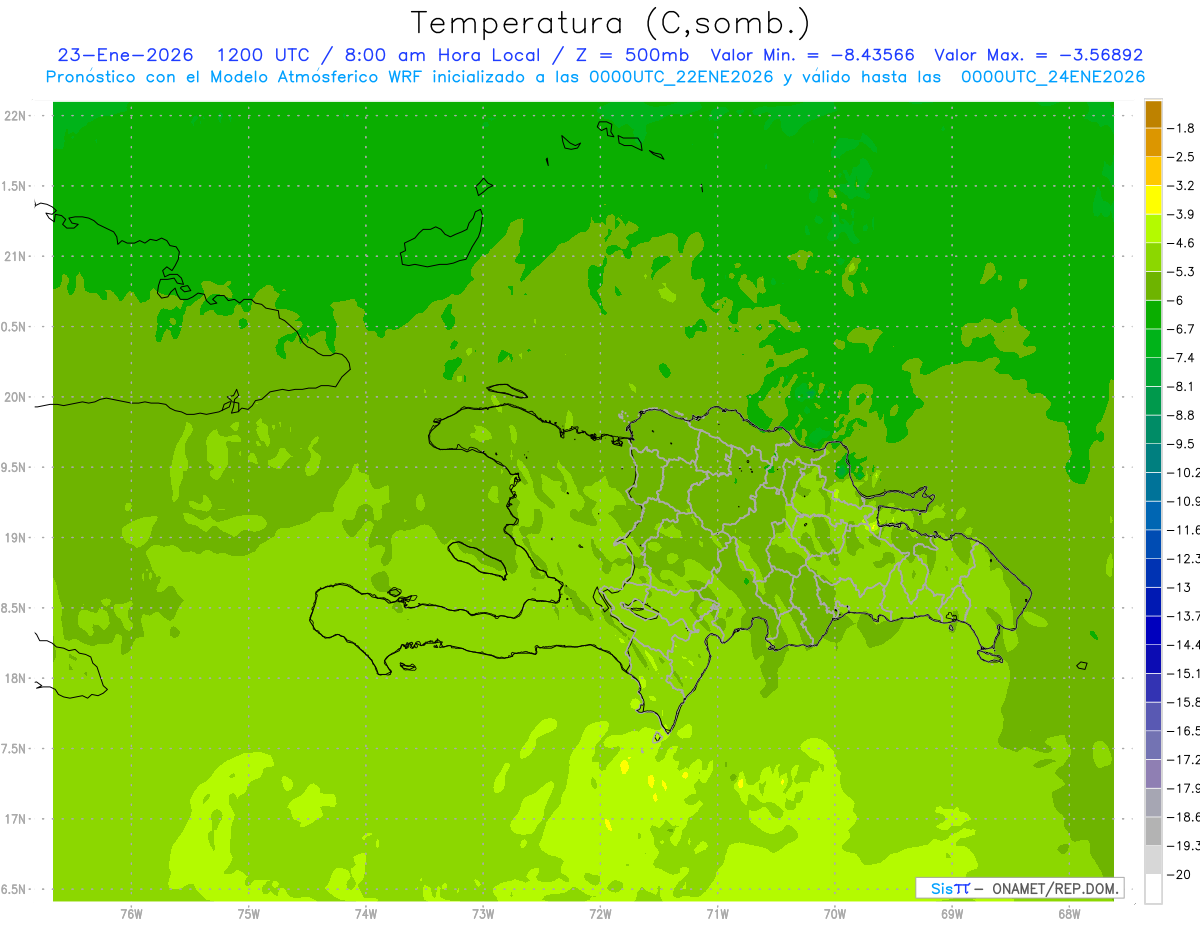Click the "75W" longitude label

tap(249, 914)
